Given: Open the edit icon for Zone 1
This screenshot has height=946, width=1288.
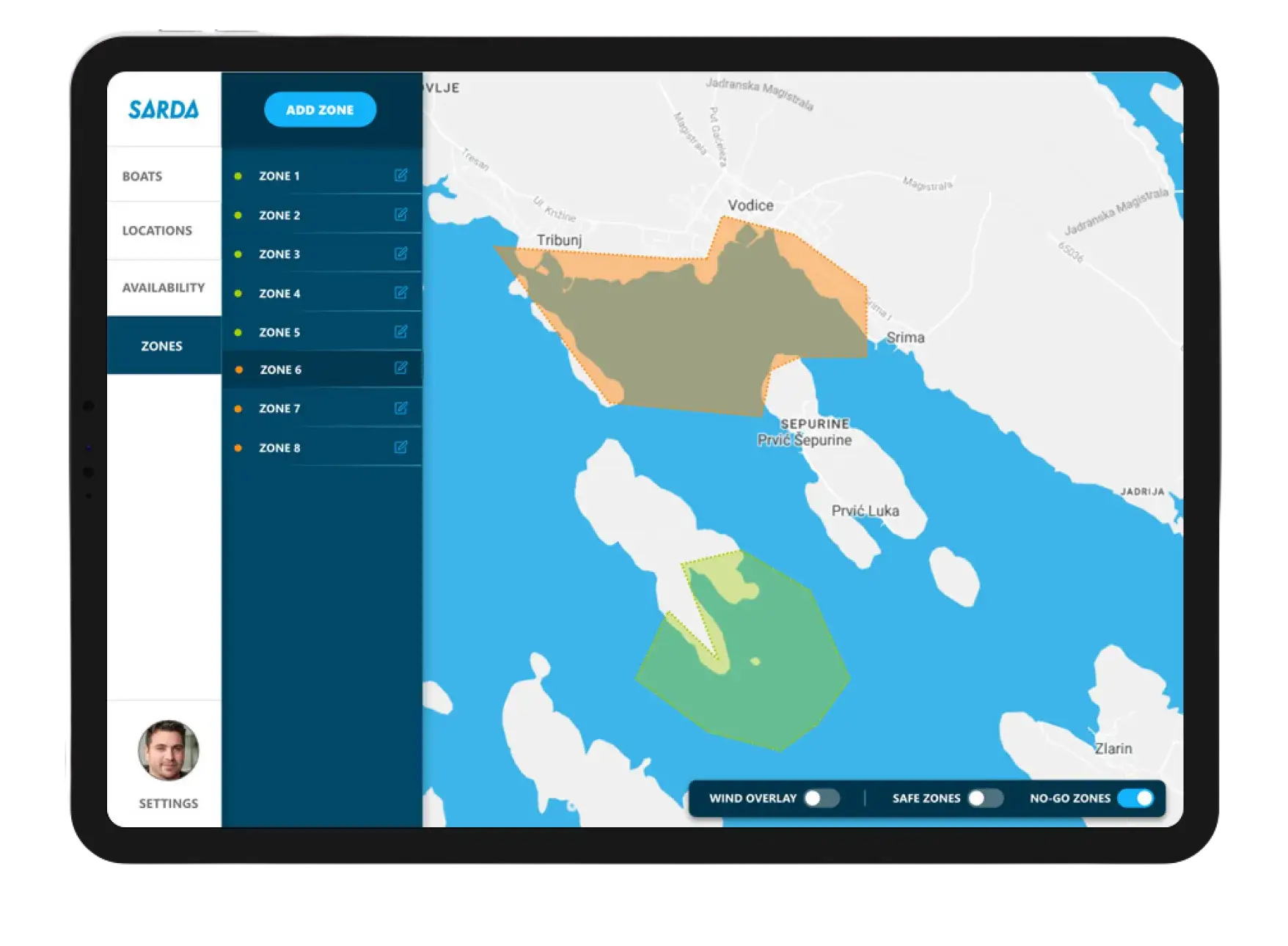Looking at the screenshot, I should click(400, 175).
